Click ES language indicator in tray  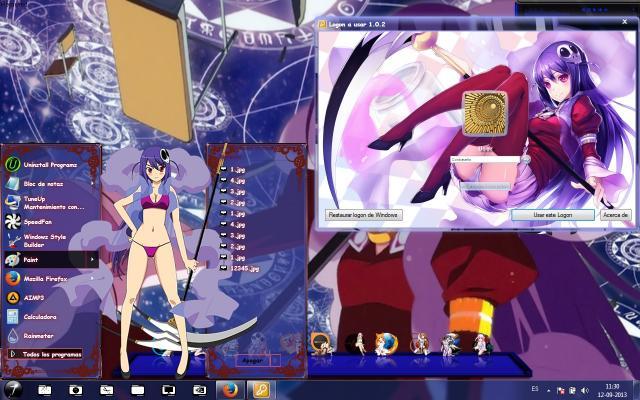[x=535, y=389]
